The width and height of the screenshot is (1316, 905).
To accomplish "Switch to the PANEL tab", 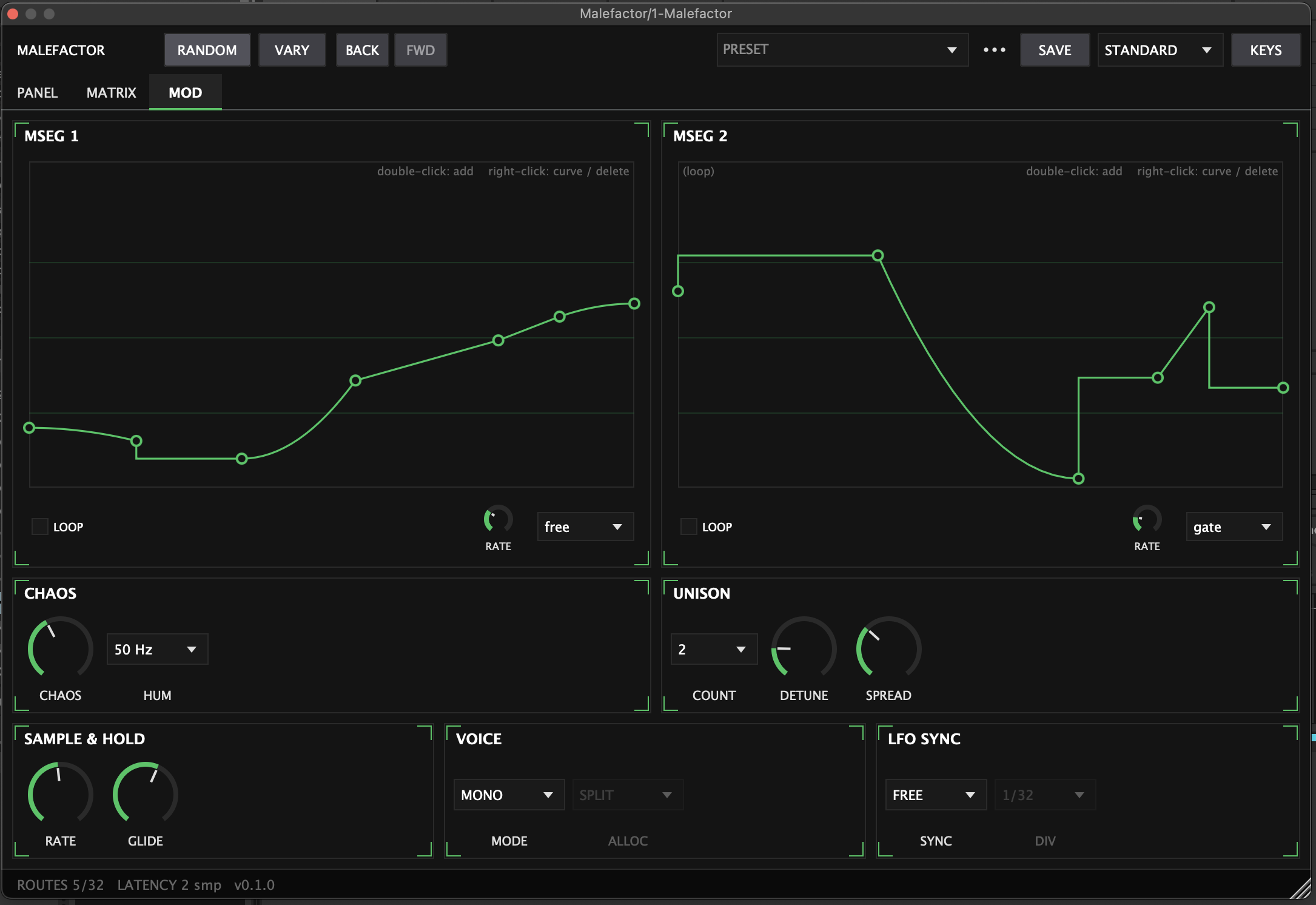I will (38, 93).
